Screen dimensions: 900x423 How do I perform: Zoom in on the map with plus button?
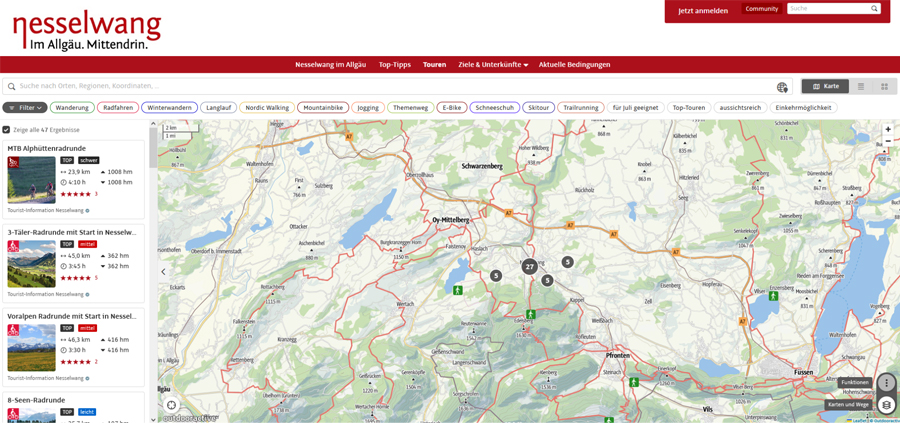[888, 130]
